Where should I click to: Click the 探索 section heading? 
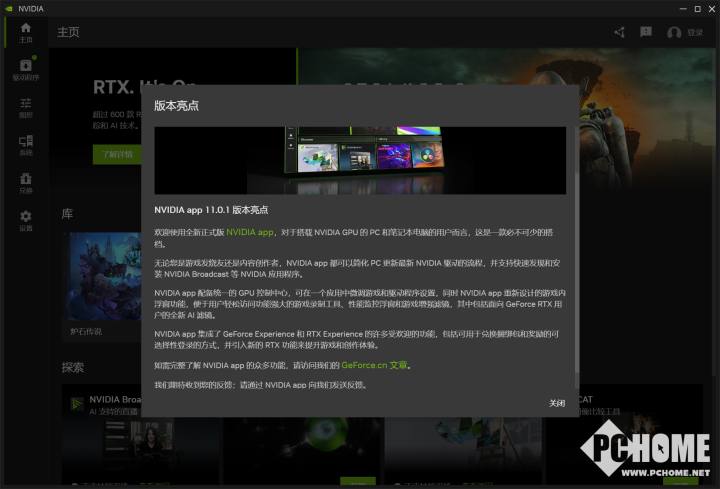point(73,367)
